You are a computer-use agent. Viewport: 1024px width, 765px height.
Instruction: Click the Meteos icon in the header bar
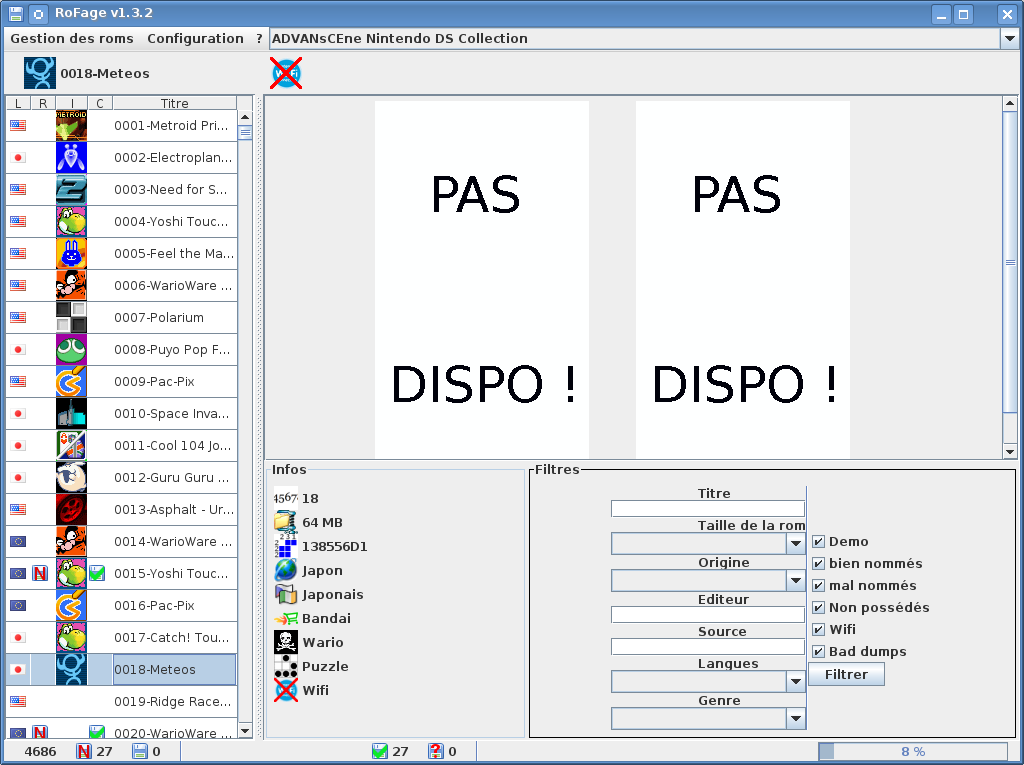[x=40, y=73]
